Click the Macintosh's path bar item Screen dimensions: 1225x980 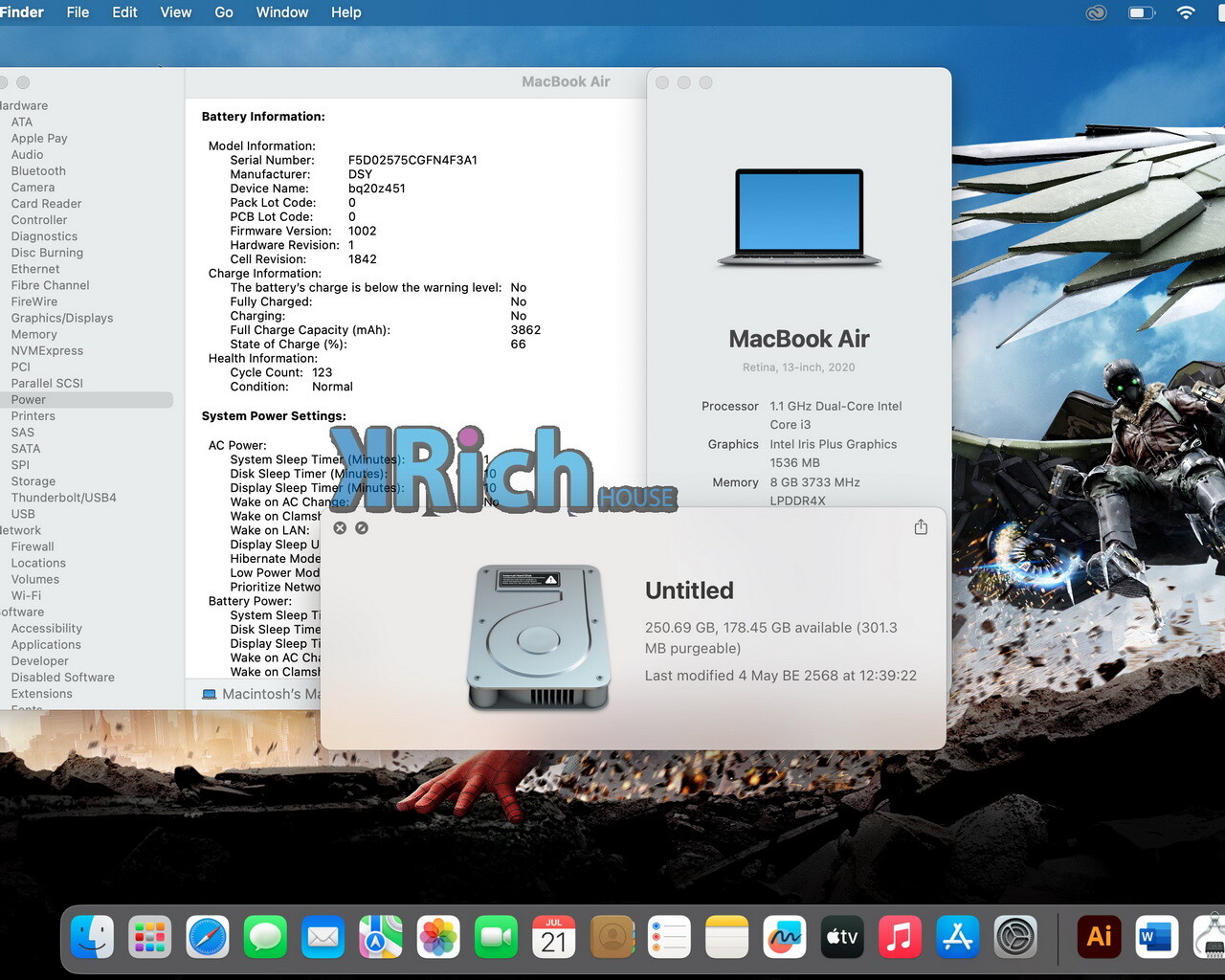261,694
